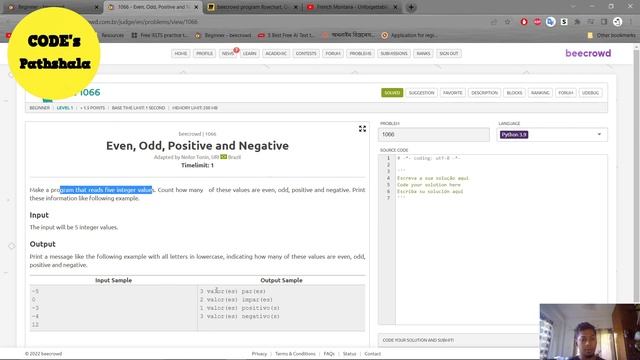Open the LEARN menu item

[x=249, y=53]
